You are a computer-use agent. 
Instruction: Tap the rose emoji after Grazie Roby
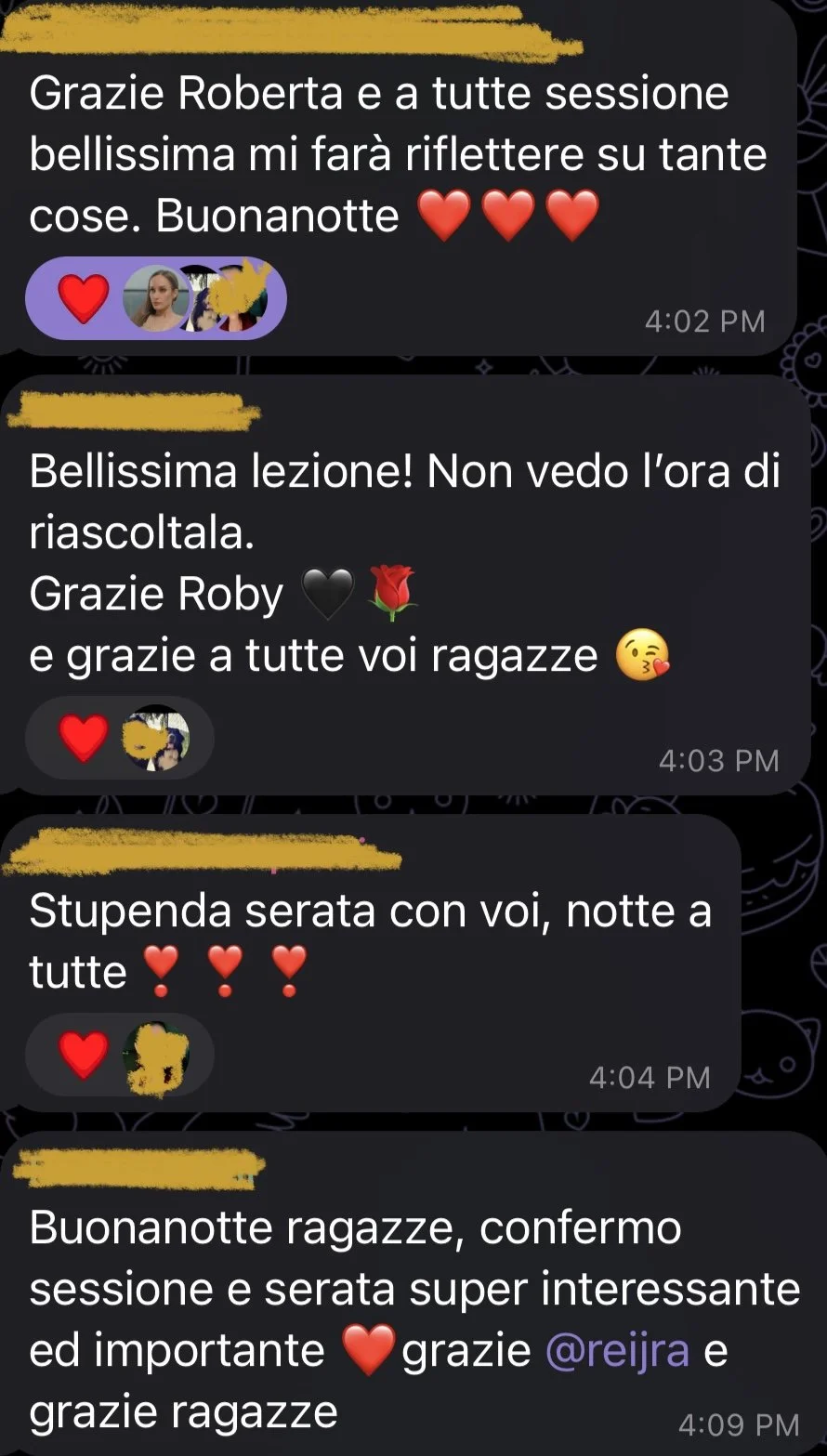[394, 595]
